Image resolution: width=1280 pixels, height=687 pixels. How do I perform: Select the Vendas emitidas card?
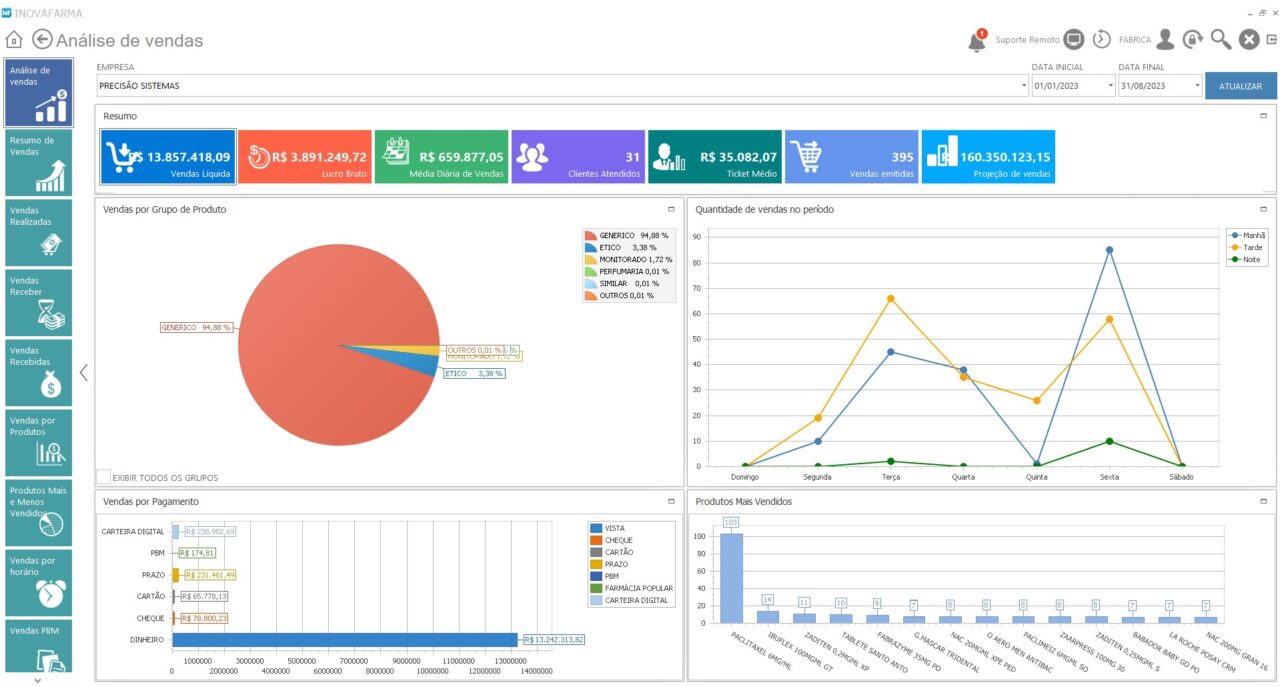[x=851, y=156]
